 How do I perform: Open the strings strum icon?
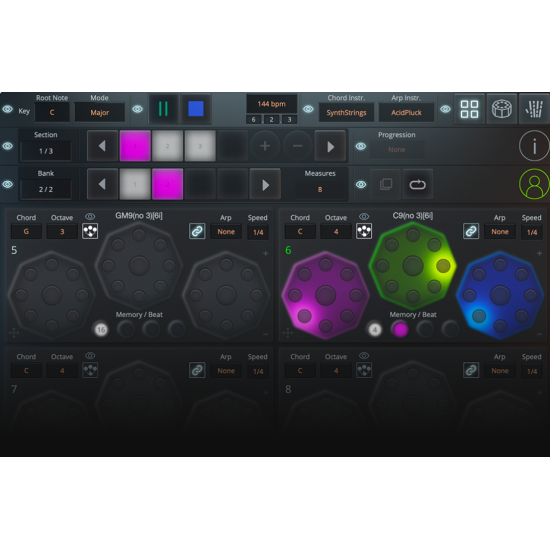tap(534, 109)
